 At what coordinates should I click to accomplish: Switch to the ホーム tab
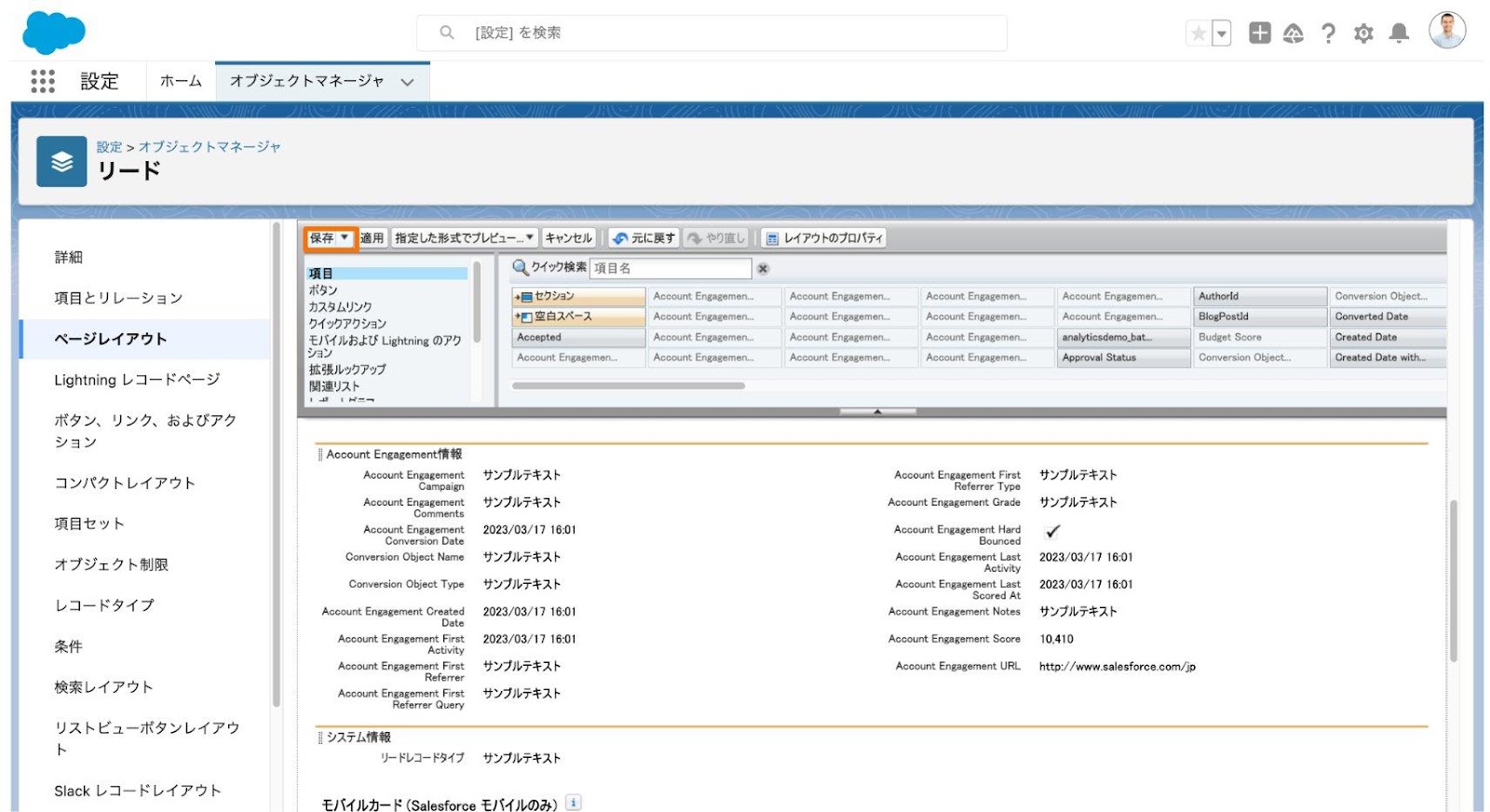click(x=181, y=81)
